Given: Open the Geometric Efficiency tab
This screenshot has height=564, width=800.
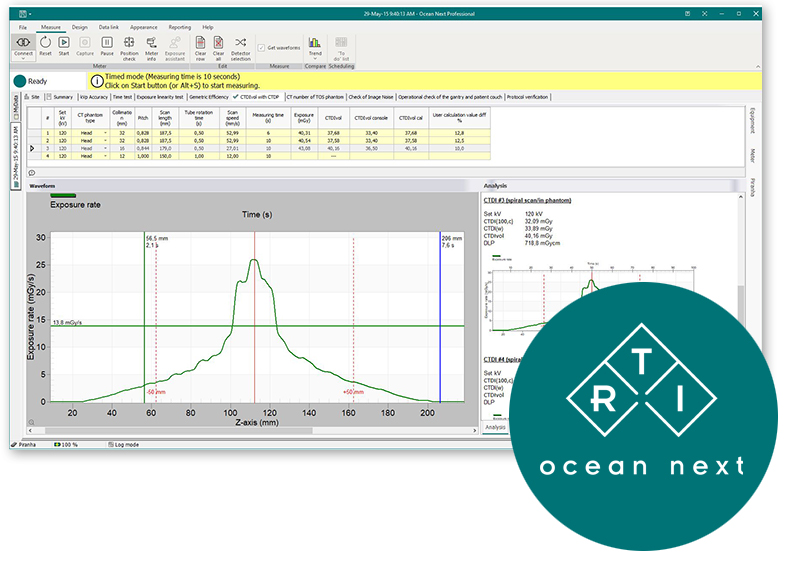Looking at the screenshot, I should [209, 97].
